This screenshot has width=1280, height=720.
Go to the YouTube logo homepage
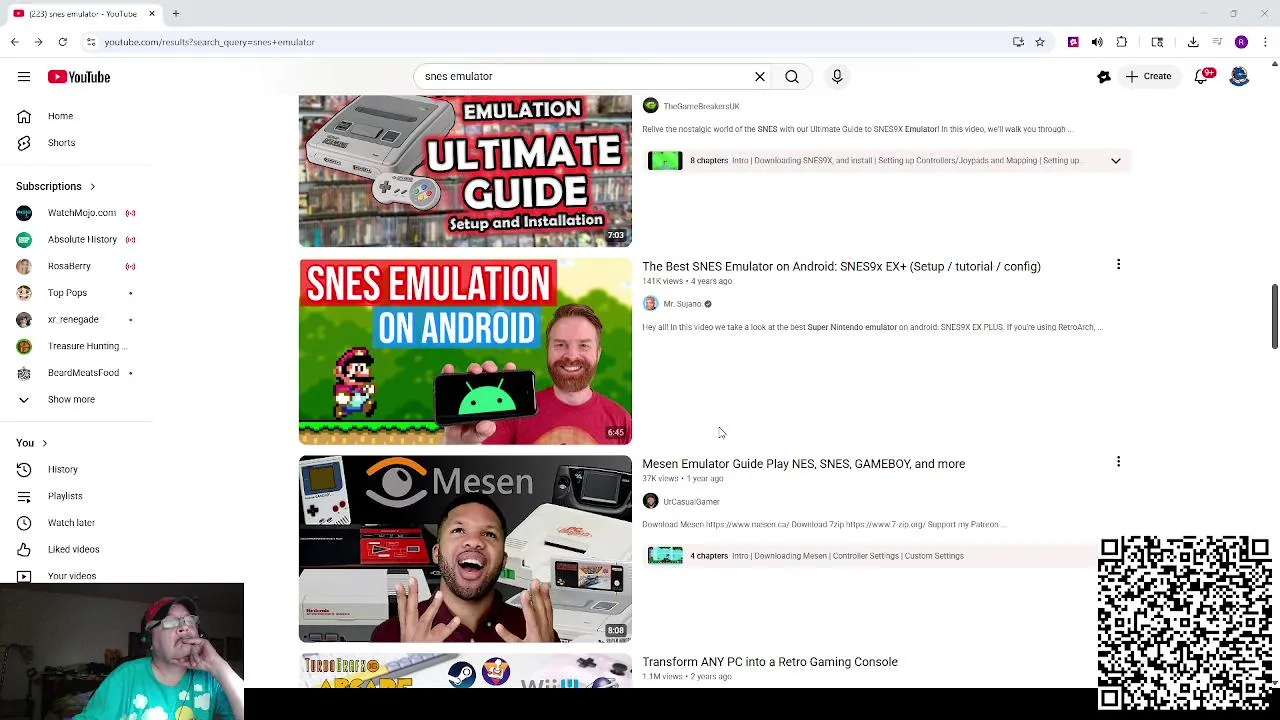(x=78, y=77)
